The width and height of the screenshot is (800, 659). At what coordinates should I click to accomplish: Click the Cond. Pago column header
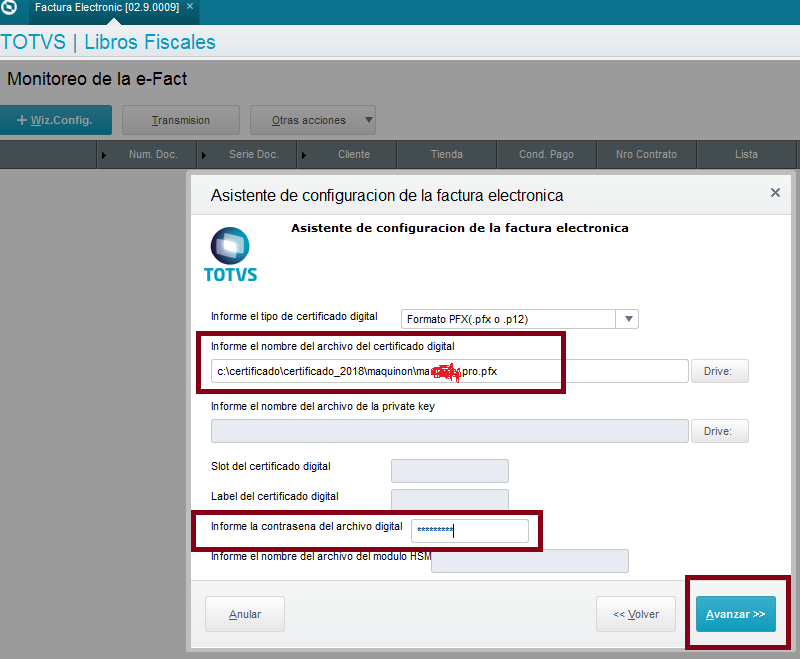pos(546,154)
